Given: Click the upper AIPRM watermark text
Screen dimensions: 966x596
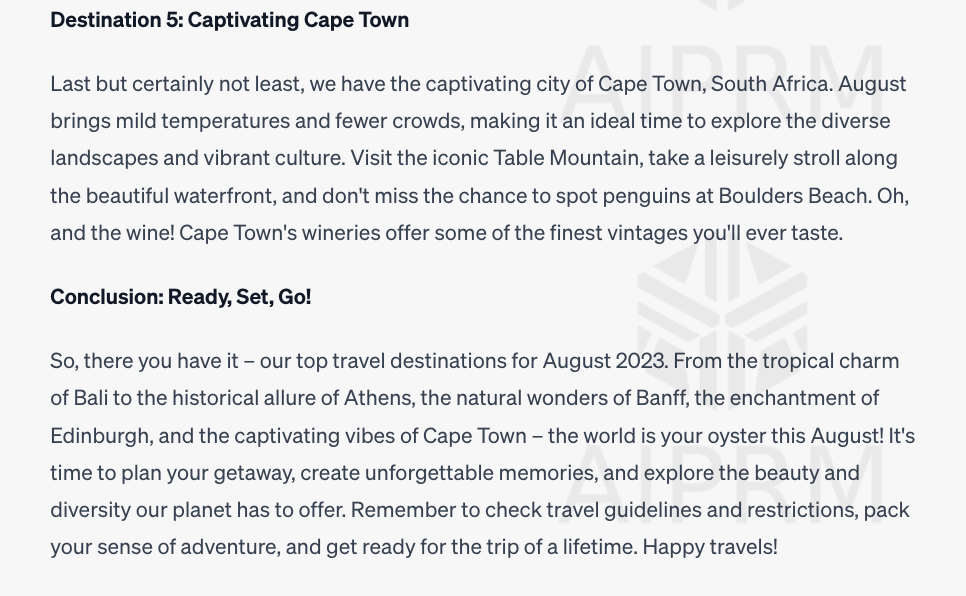Looking at the screenshot, I should [722, 80].
